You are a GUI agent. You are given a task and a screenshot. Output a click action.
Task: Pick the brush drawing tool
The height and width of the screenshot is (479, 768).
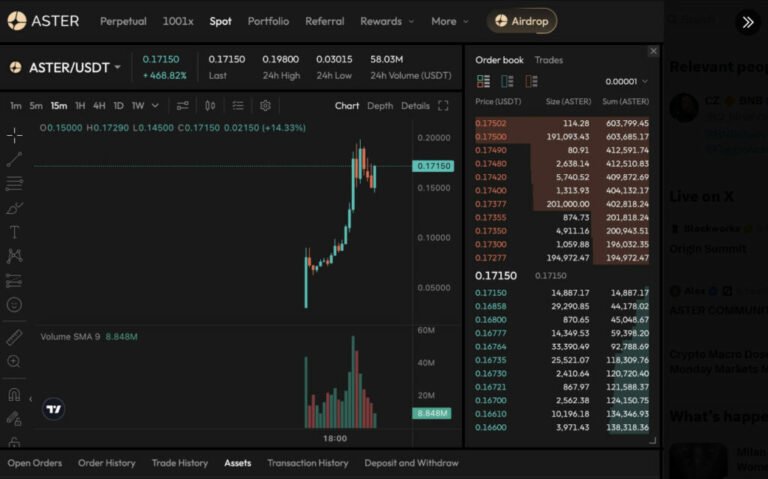point(15,208)
